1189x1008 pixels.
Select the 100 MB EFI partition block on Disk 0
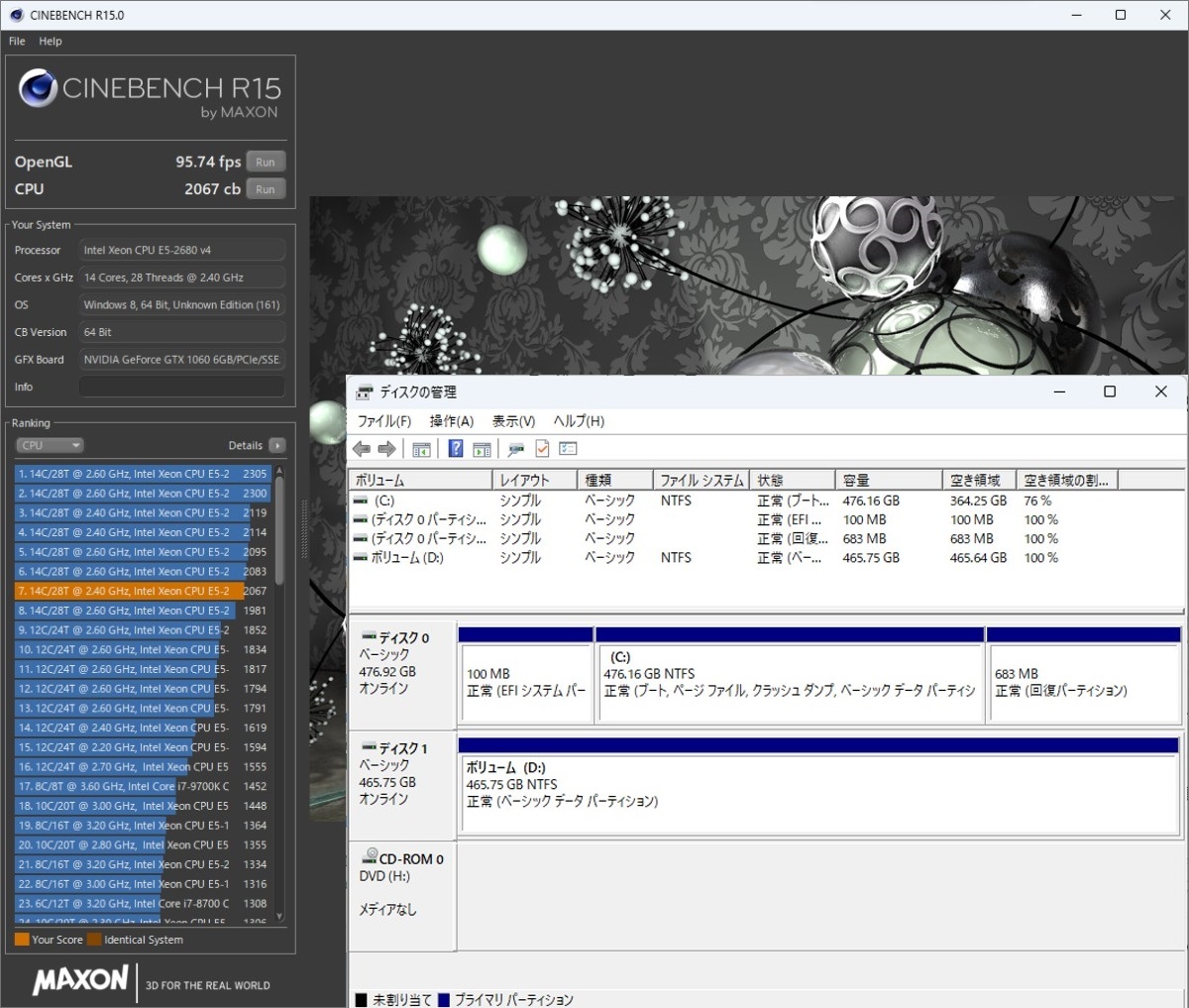(526, 673)
